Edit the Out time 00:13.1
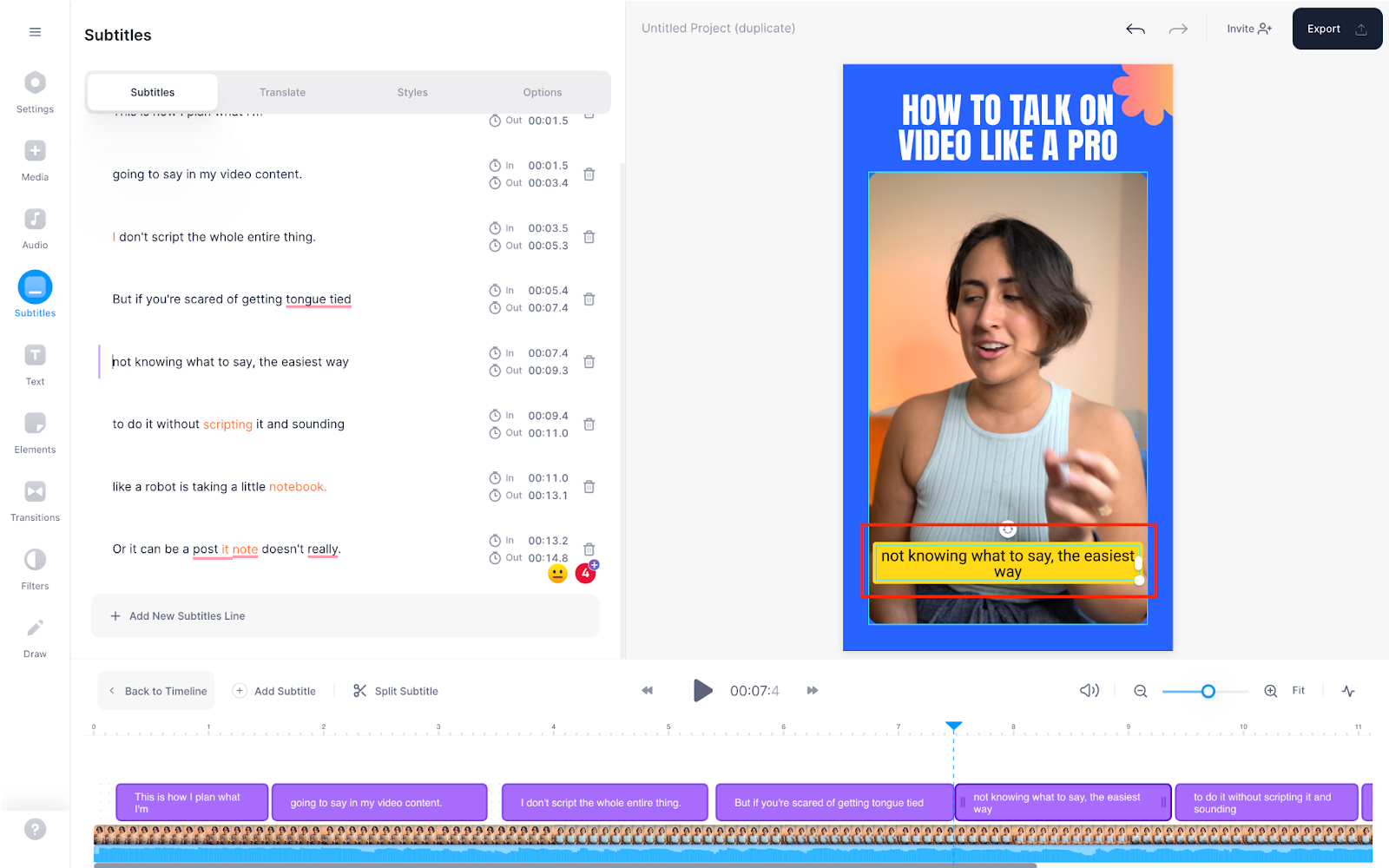This screenshot has width=1389, height=868. [548, 496]
